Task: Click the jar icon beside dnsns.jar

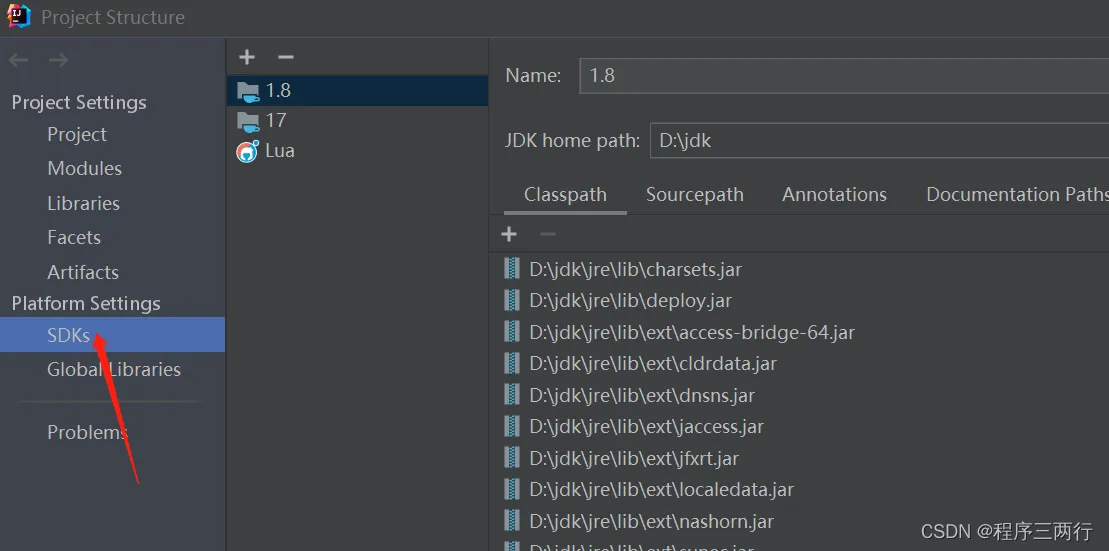Action: [511, 395]
